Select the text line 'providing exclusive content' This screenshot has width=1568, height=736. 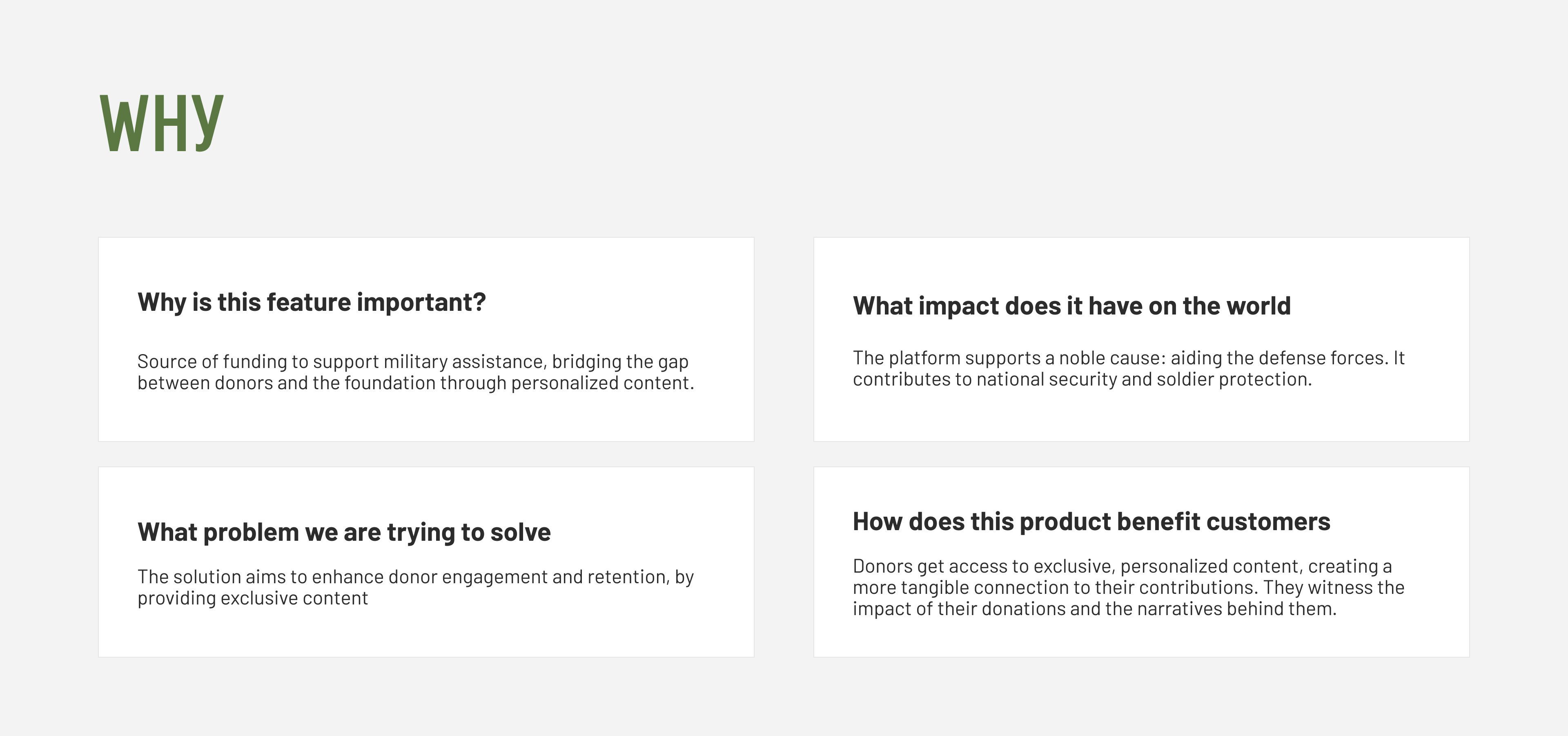253,598
